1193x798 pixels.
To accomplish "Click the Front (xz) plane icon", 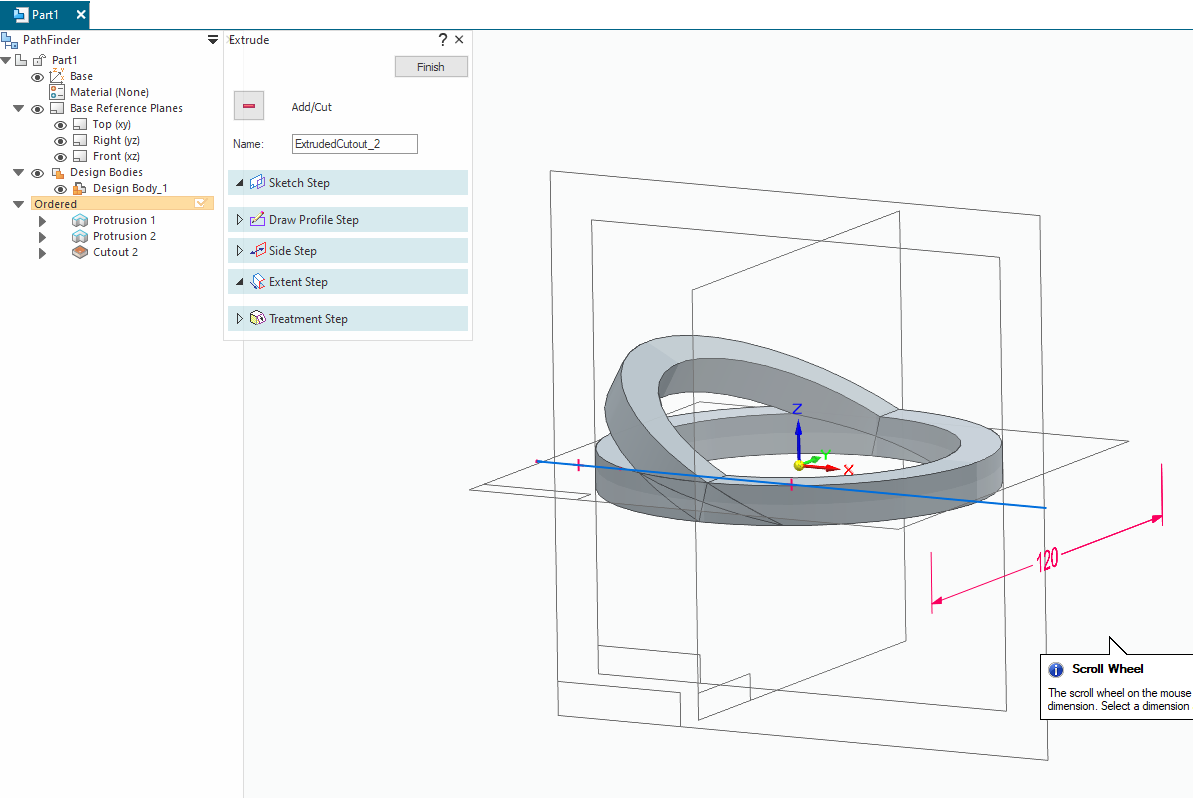I will [80, 156].
